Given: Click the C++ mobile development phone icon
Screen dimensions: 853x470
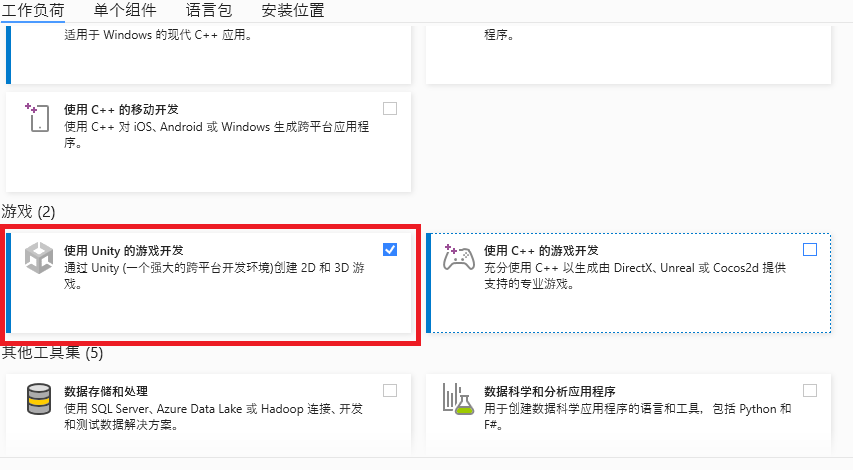Looking at the screenshot, I should point(39,117).
